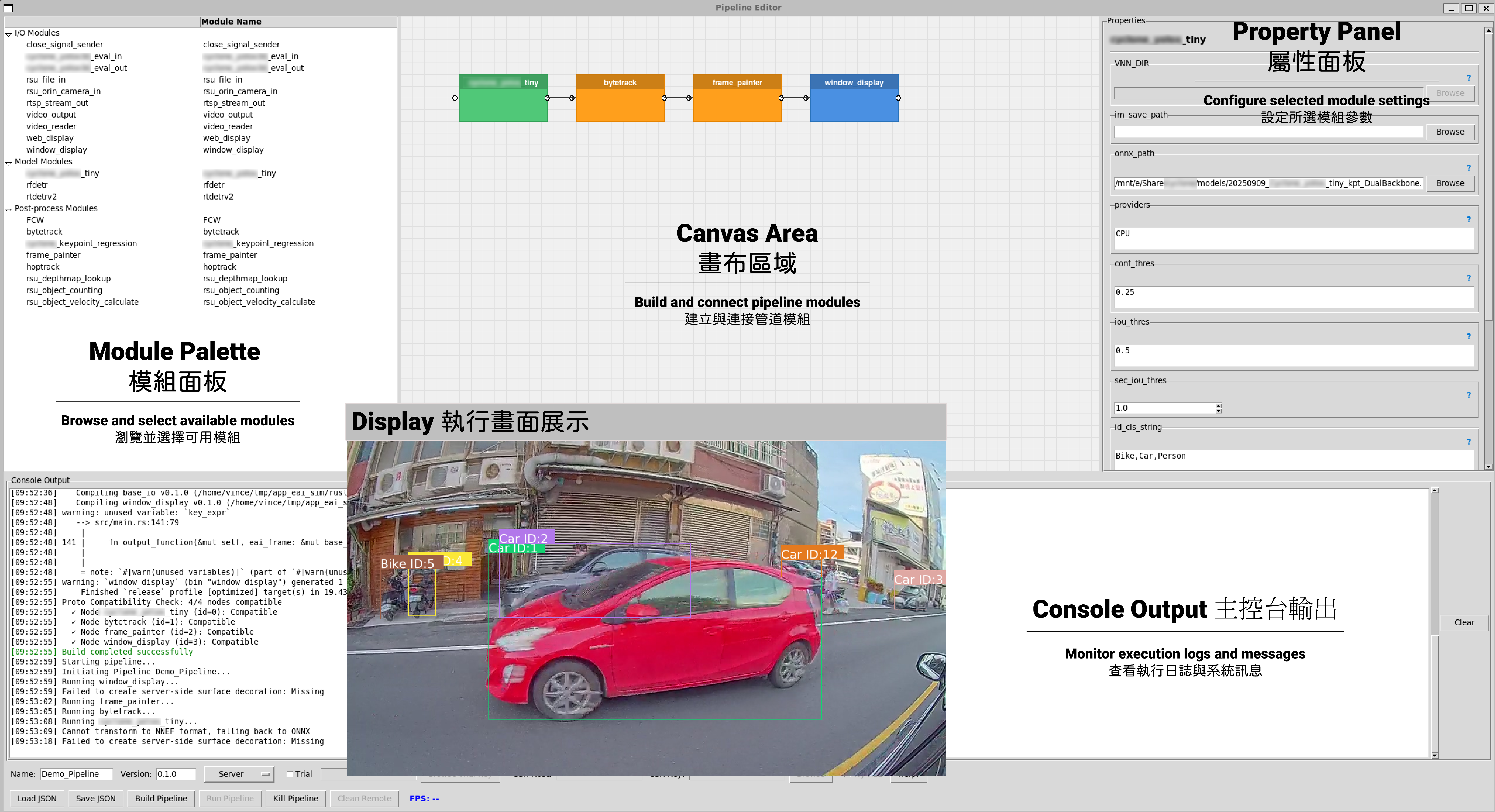The width and height of the screenshot is (1495, 812).
Task: View help for sec_iou_thres property
Action: [x=1469, y=395]
